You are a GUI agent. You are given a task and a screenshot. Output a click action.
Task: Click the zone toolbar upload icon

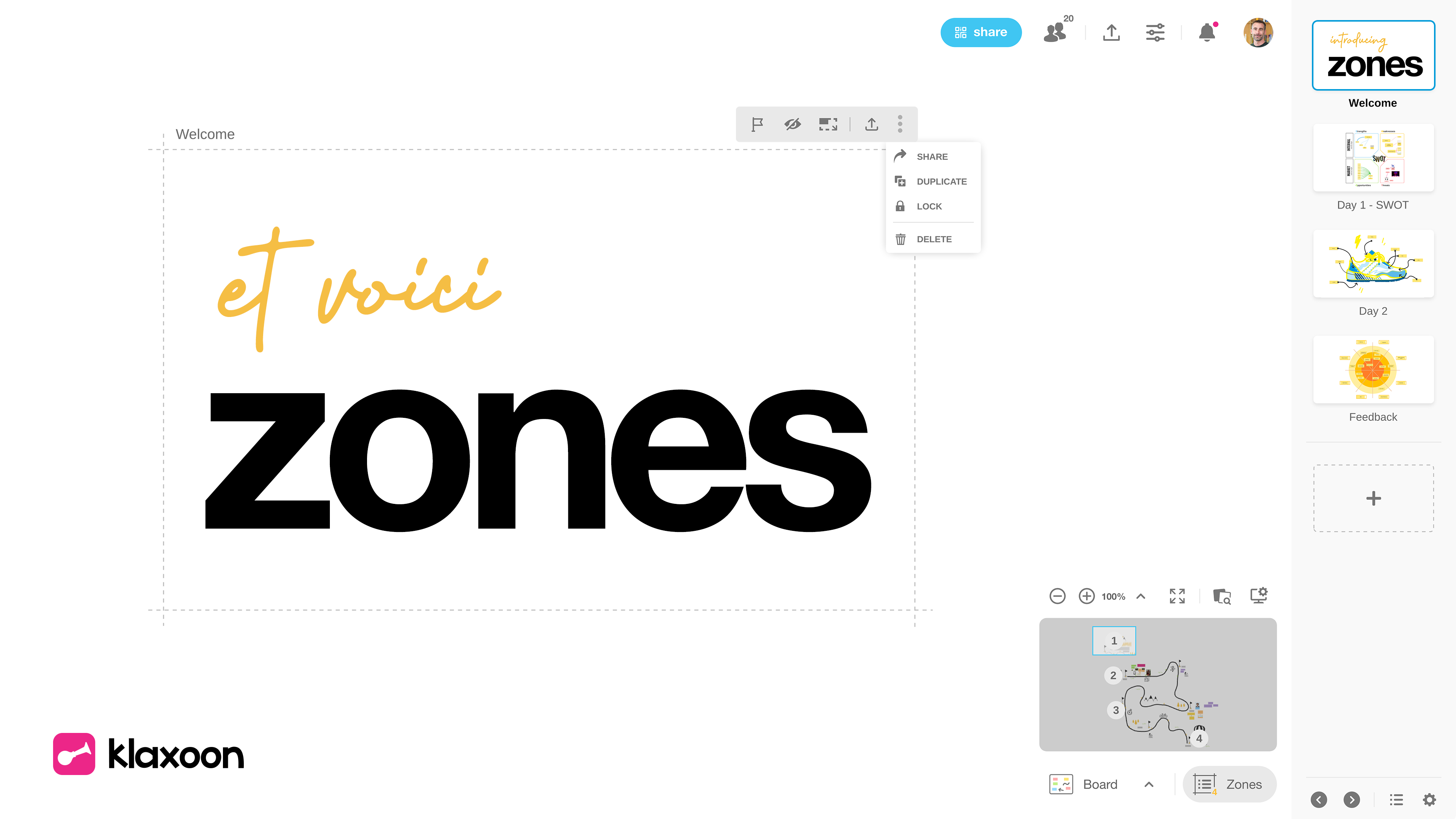[872, 124]
